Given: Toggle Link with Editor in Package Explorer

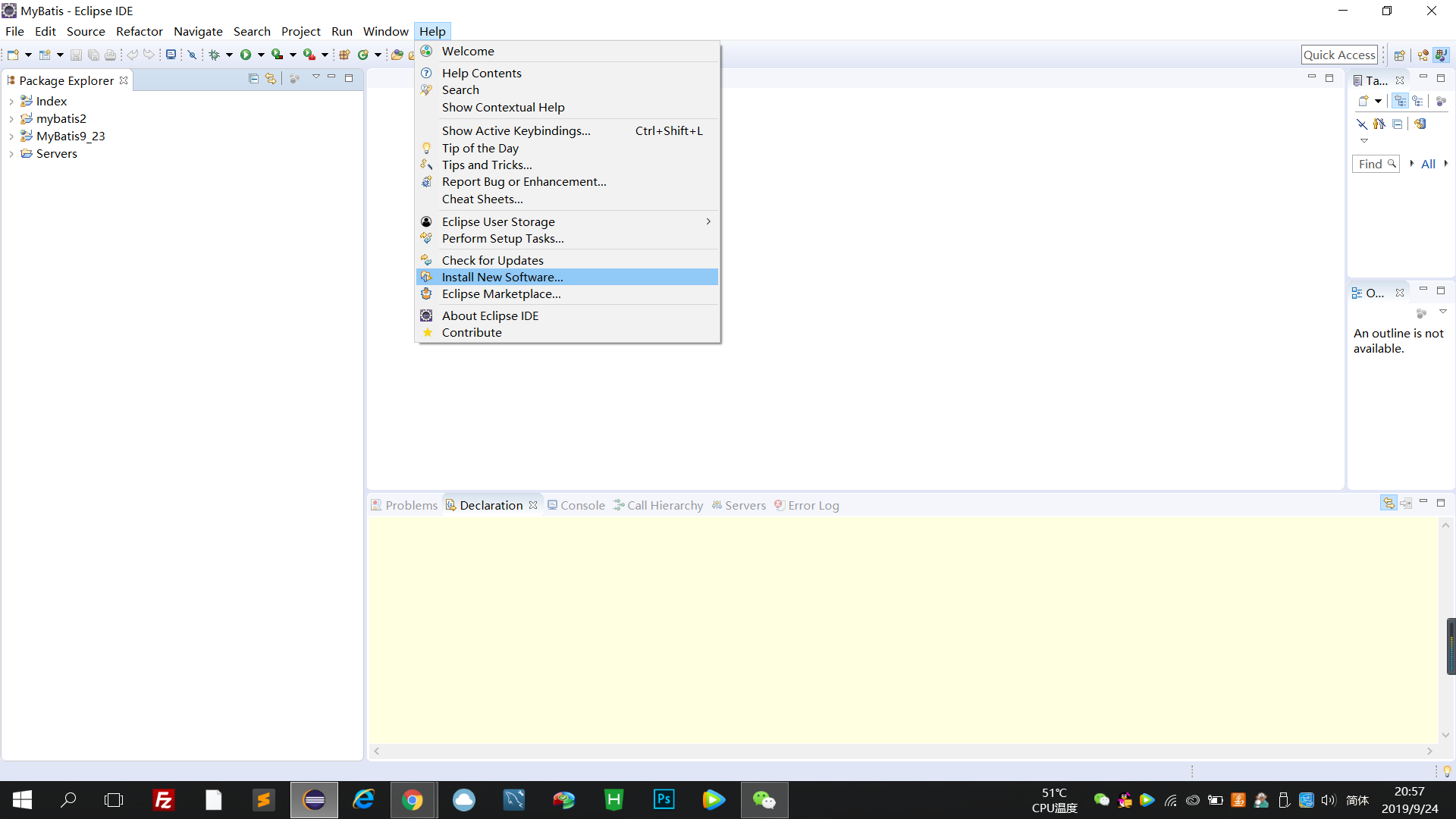Looking at the screenshot, I should coord(271,79).
